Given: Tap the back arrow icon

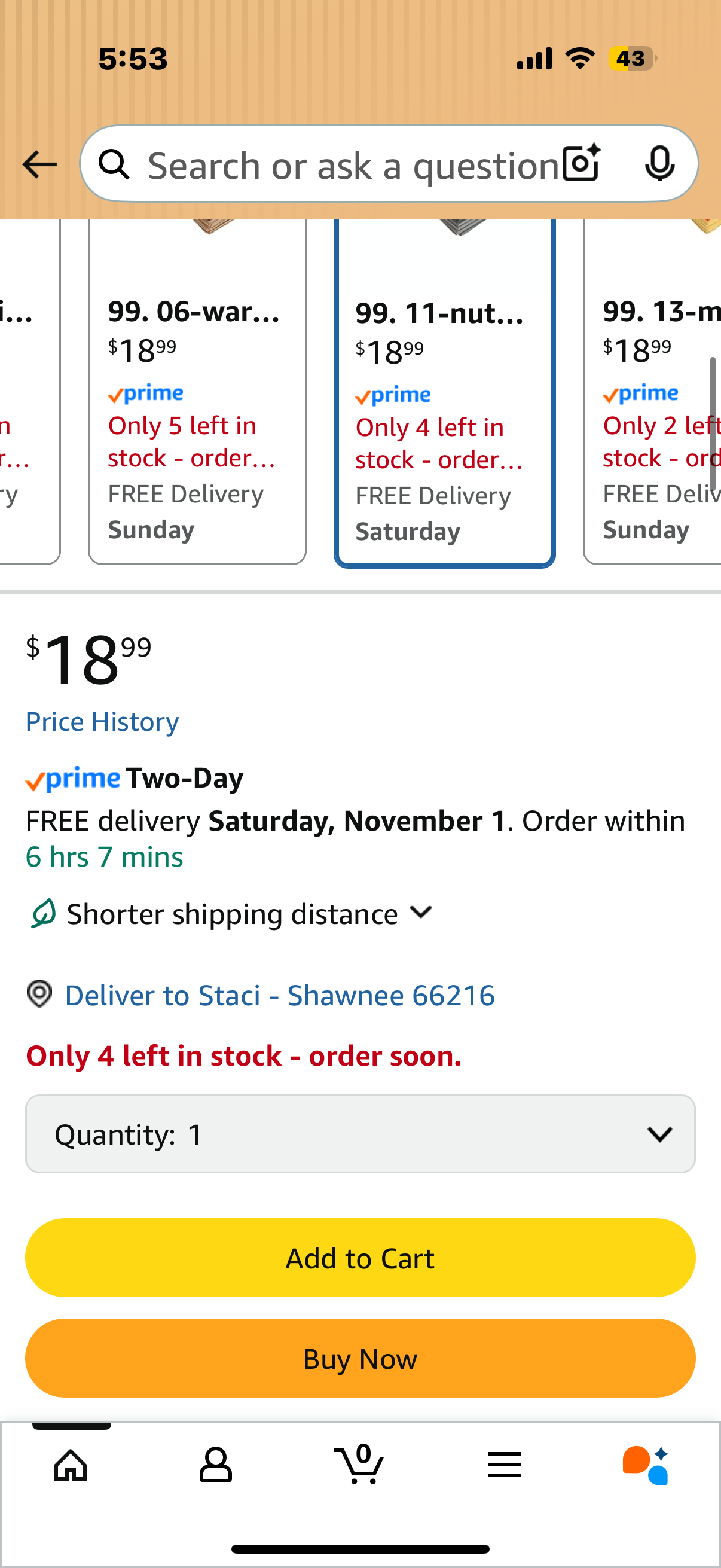Looking at the screenshot, I should tap(39, 164).
